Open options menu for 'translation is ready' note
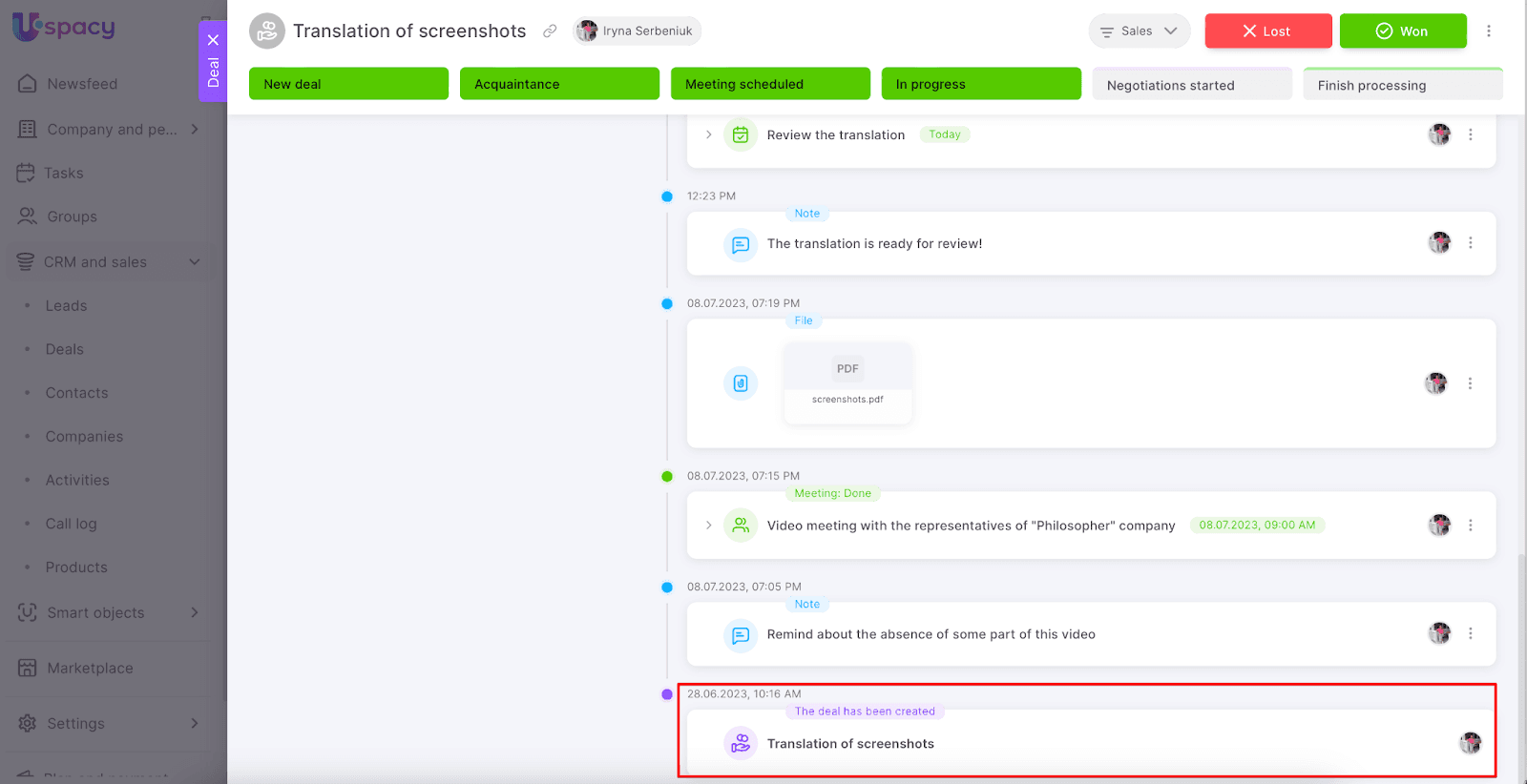 click(x=1470, y=243)
